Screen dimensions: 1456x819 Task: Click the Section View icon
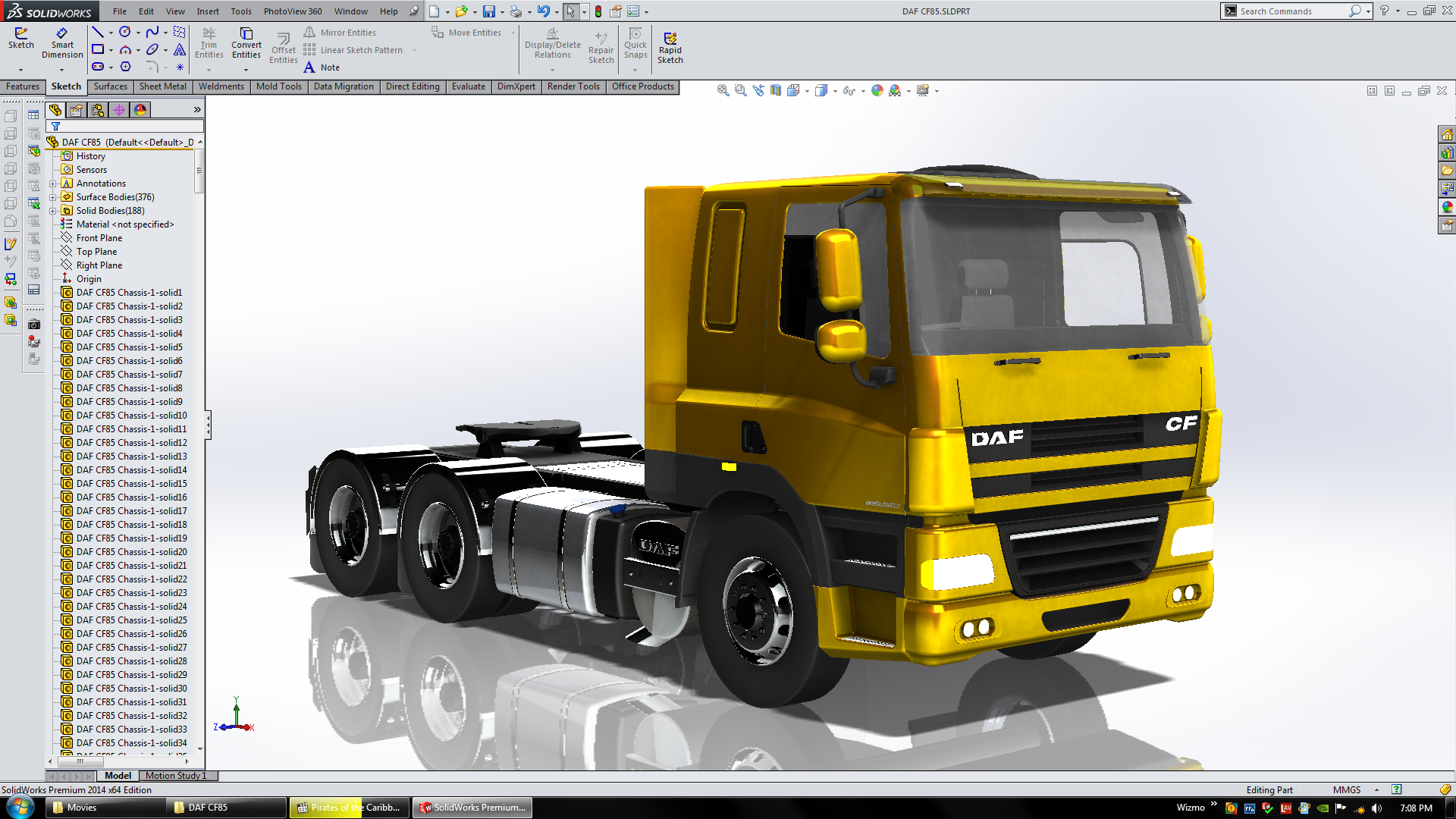[x=776, y=90]
